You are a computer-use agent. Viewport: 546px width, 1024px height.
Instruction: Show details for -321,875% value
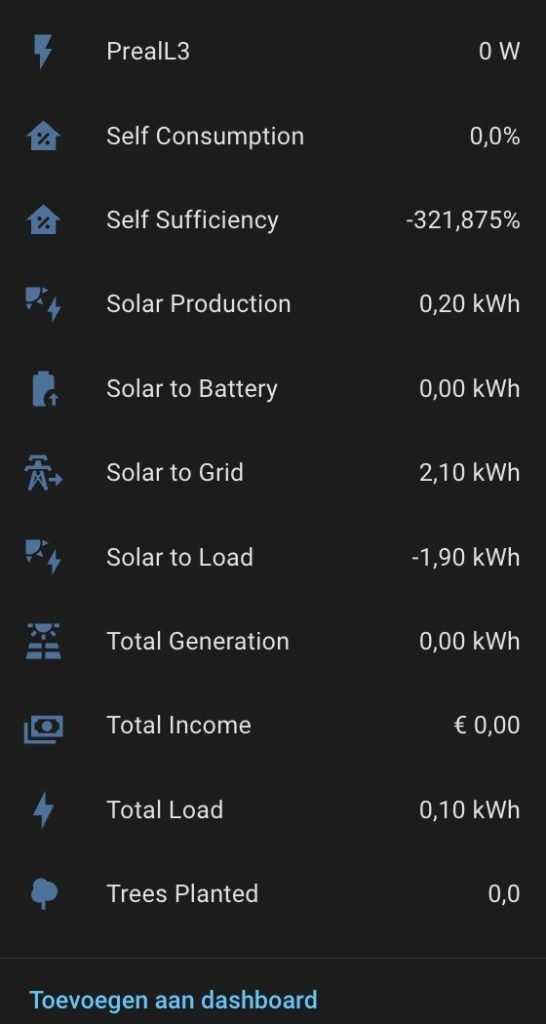[463, 221]
